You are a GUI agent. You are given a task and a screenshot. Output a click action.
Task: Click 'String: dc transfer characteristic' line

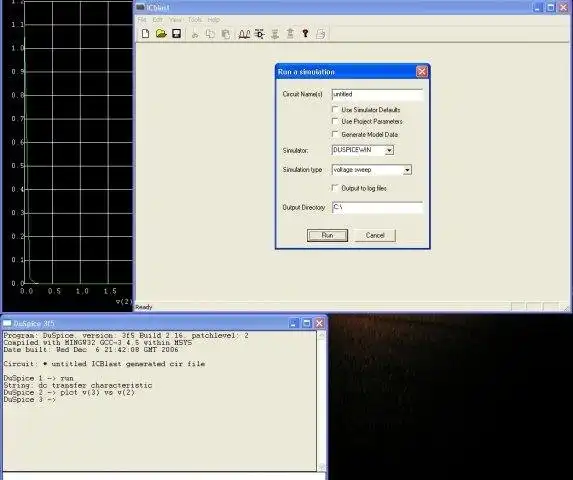point(78,385)
